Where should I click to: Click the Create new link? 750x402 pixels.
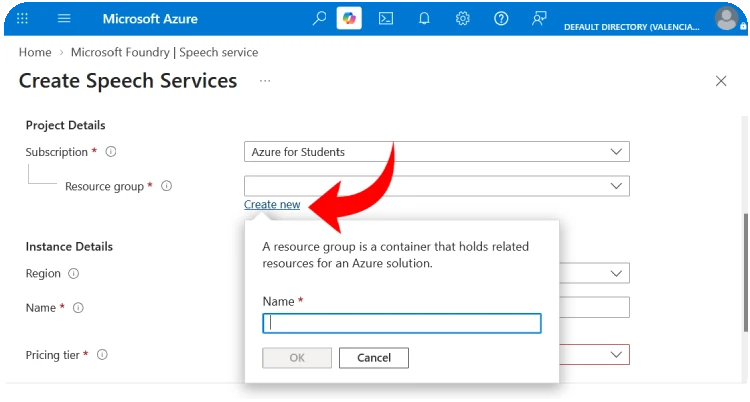[x=272, y=204]
